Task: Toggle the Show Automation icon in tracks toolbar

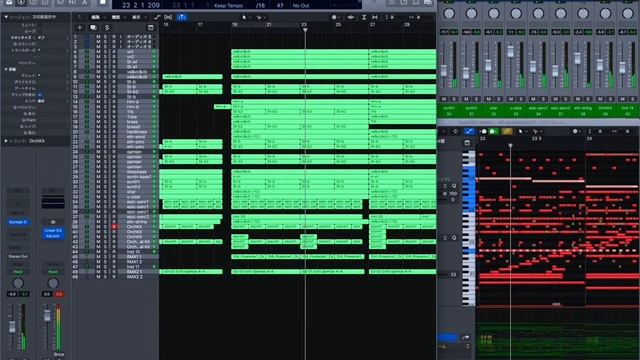Action: click(157, 17)
